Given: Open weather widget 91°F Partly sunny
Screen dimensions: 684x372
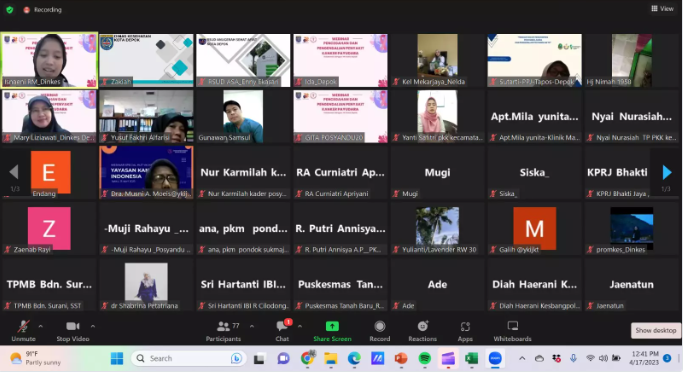Looking at the screenshot, I should 36,358.
